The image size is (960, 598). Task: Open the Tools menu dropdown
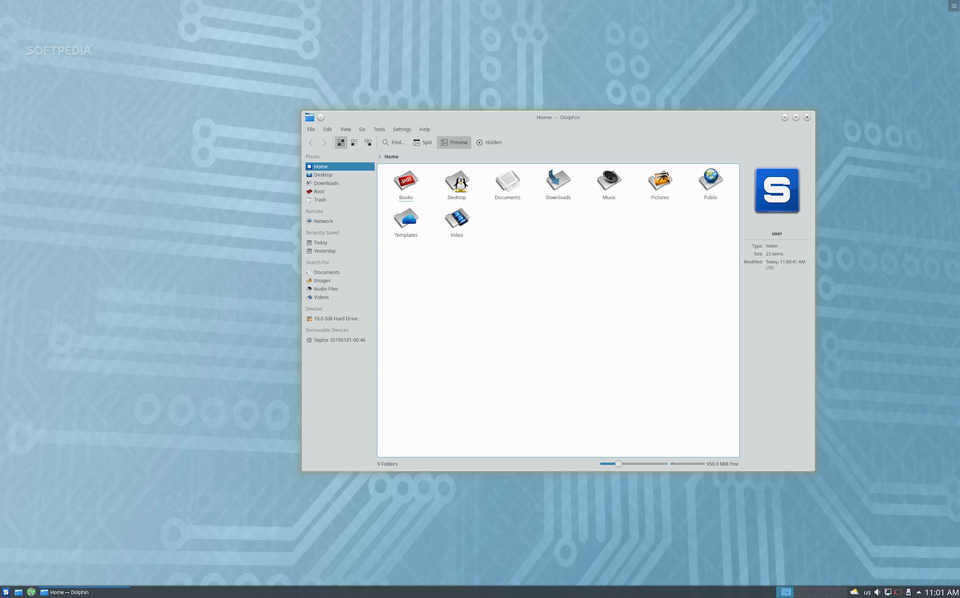(379, 129)
